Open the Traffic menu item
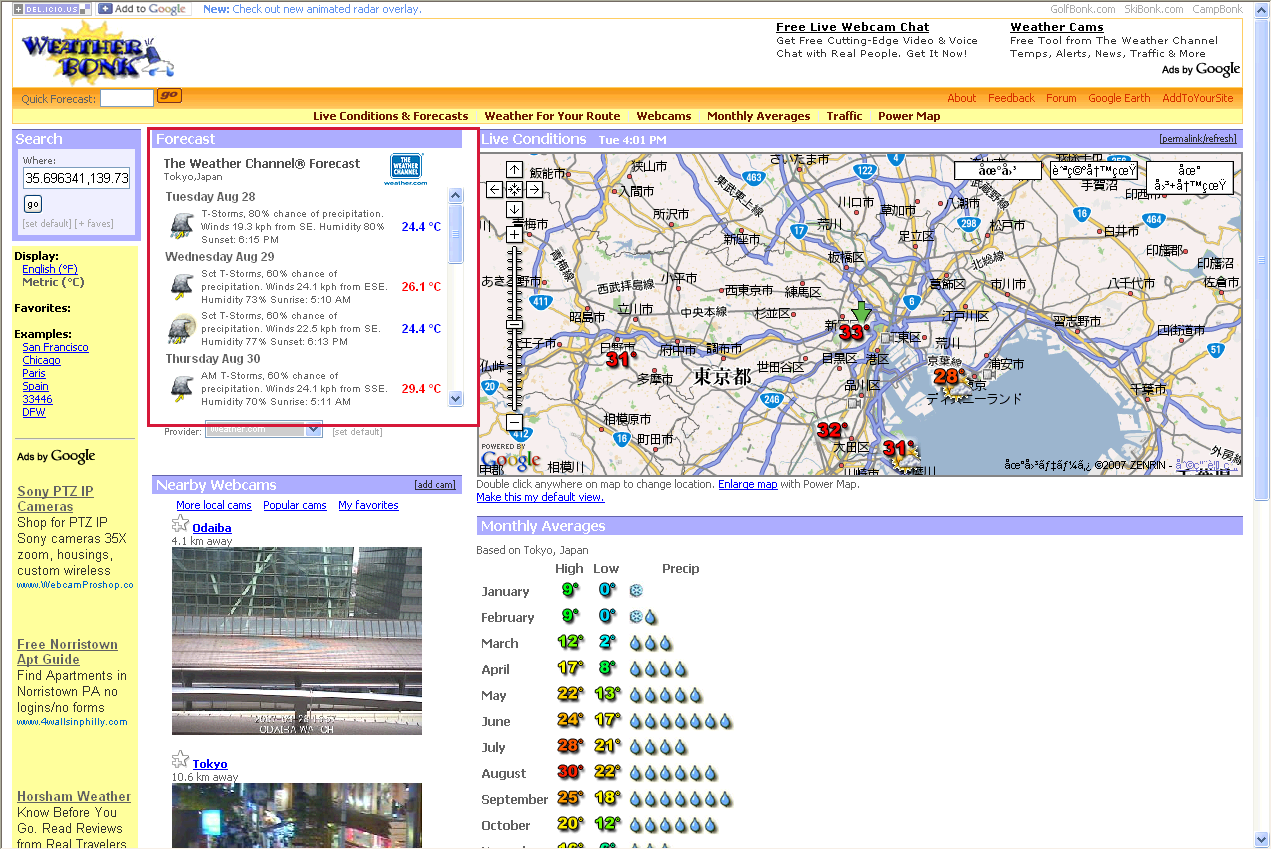This screenshot has width=1272, height=850. [x=844, y=116]
